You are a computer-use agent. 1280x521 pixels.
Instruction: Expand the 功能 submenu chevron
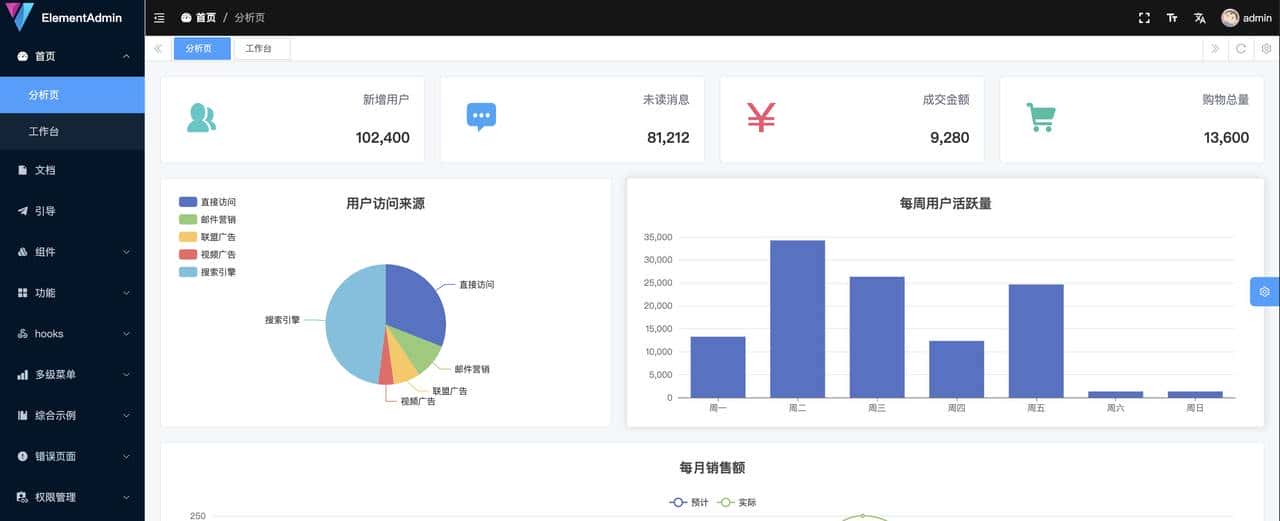(x=126, y=293)
